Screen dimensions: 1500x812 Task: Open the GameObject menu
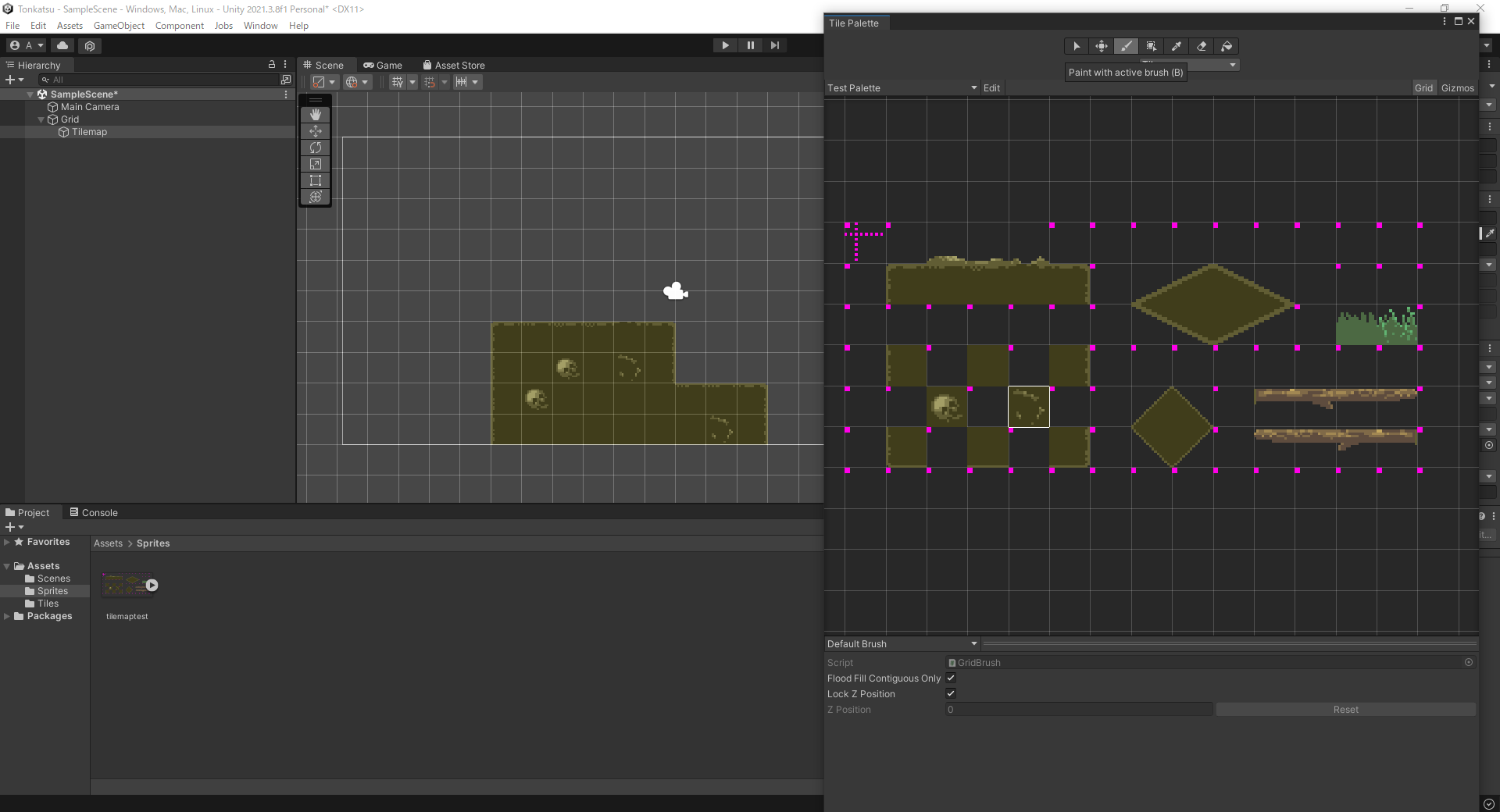(x=119, y=25)
